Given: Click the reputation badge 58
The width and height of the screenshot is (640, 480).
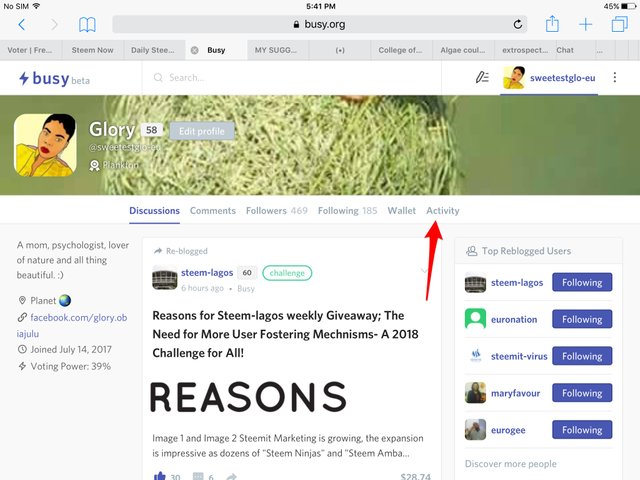Looking at the screenshot, I should [x=152, y=130].
